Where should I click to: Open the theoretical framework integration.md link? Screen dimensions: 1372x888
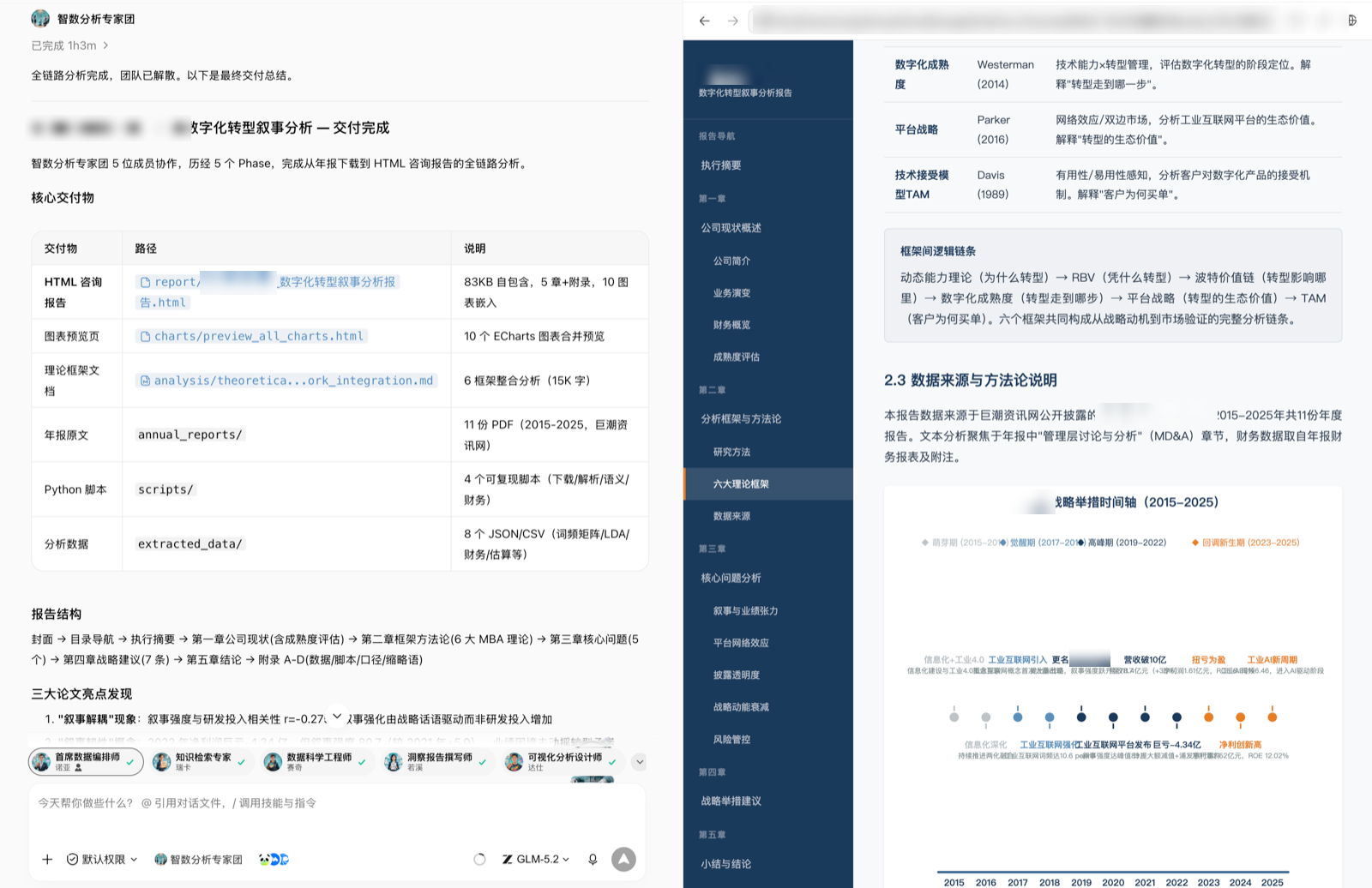click(286, 380)
